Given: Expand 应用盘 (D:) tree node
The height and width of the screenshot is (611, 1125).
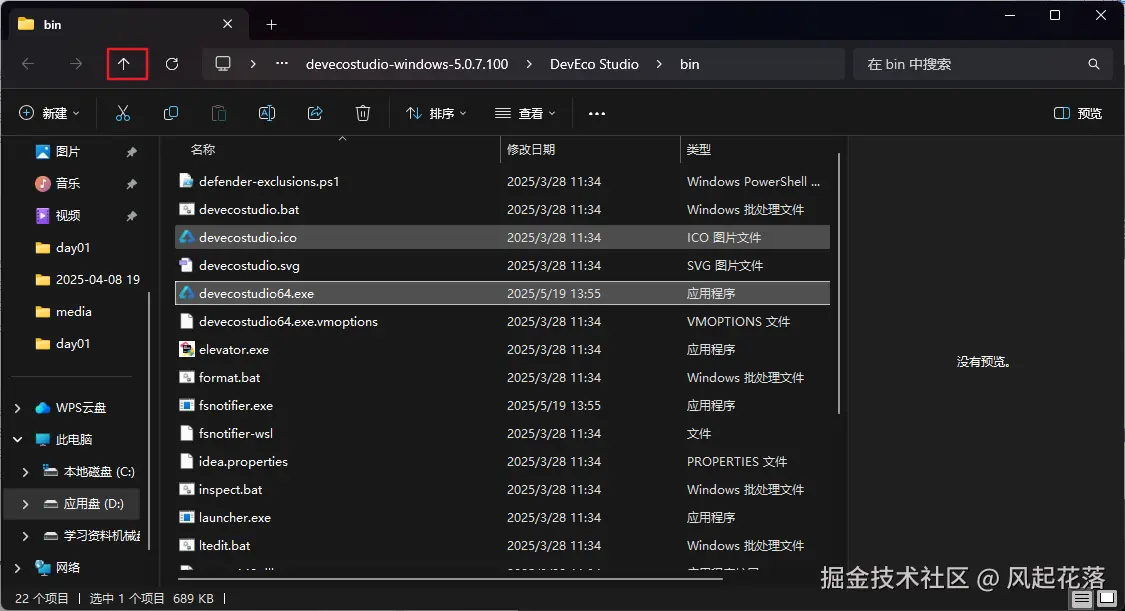Looking at the screenshot, I should pyautogui.click(x=26, y=504).
